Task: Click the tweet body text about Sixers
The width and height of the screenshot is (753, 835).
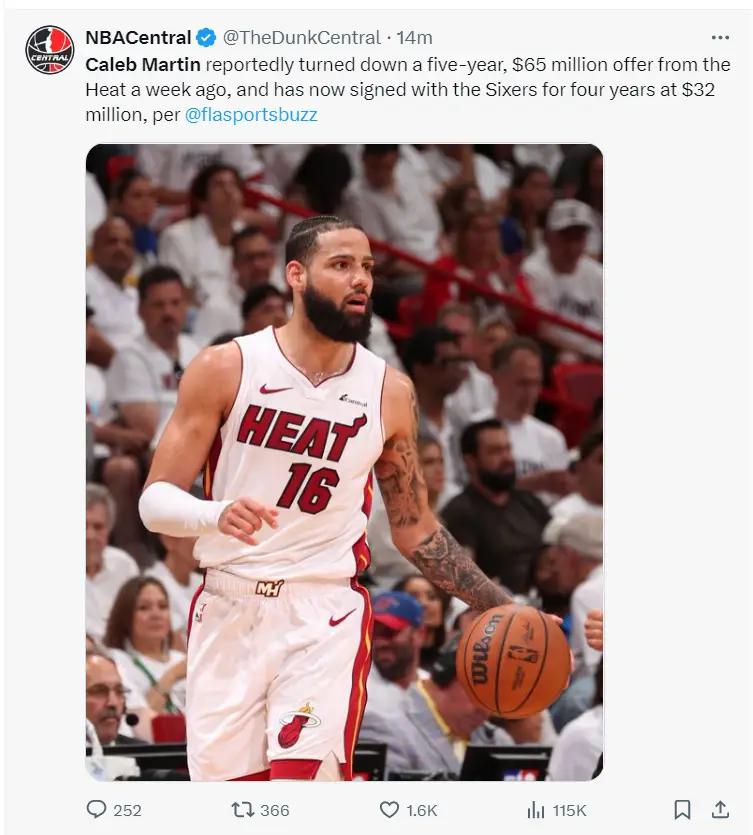Action: tap(408, 89)
